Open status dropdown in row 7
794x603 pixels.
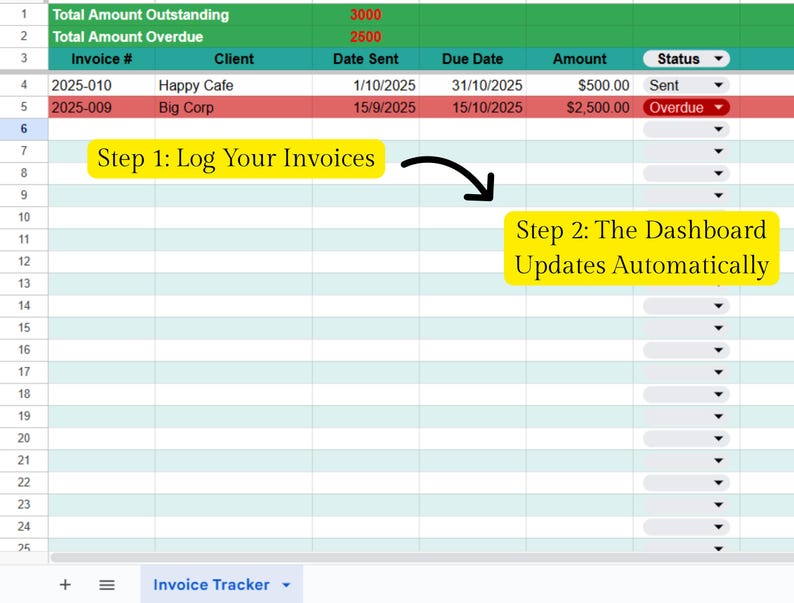[686, 151]
